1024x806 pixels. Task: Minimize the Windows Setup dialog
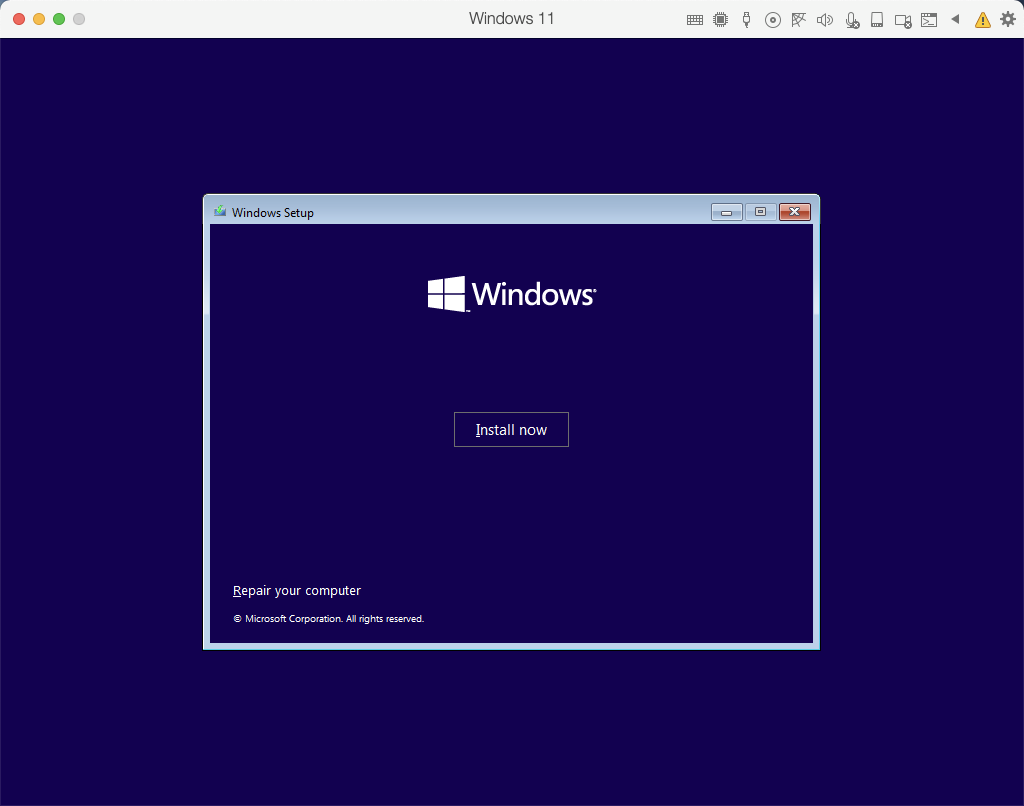726,212
